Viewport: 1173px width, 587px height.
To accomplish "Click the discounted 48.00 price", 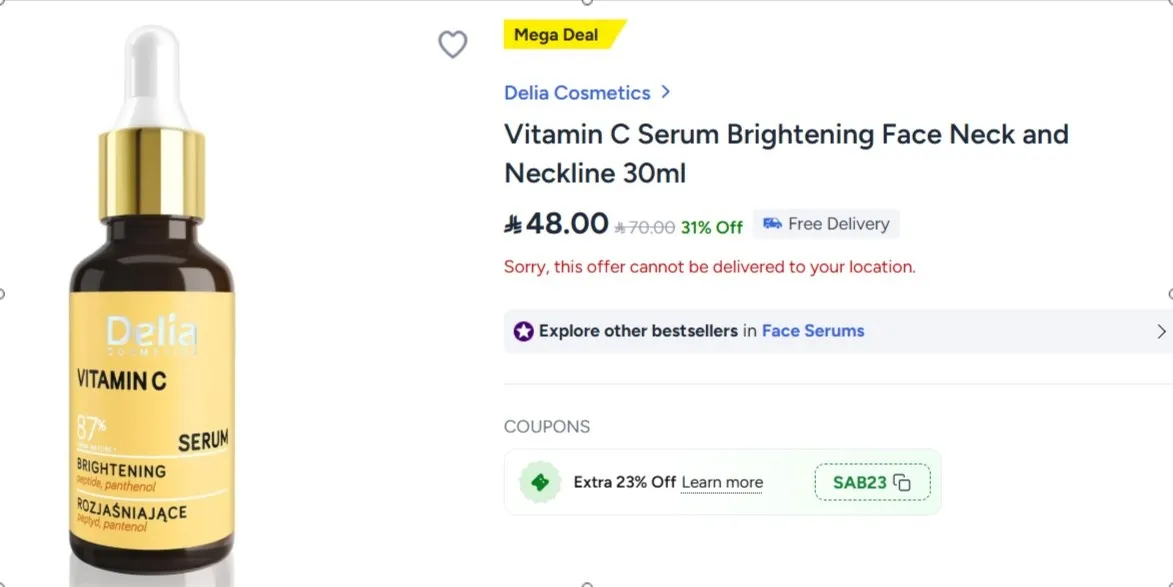I will 557,222.
